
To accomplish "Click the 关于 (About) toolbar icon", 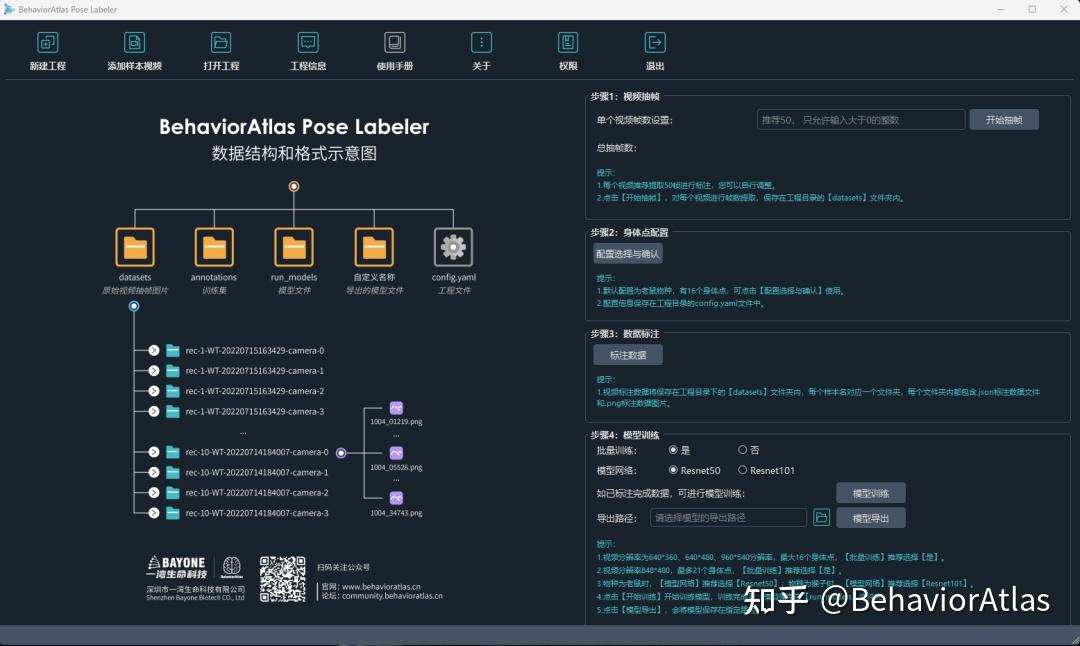I will (481, 43).
